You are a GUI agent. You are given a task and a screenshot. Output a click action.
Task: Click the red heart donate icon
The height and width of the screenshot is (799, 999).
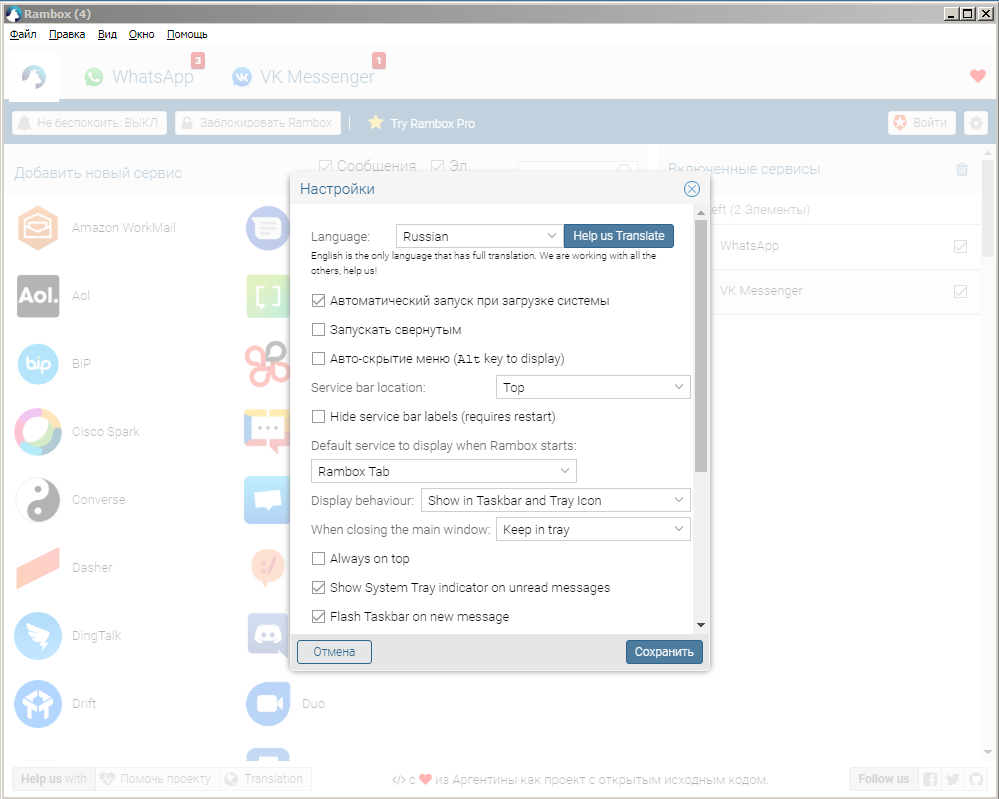click(978, 76)
